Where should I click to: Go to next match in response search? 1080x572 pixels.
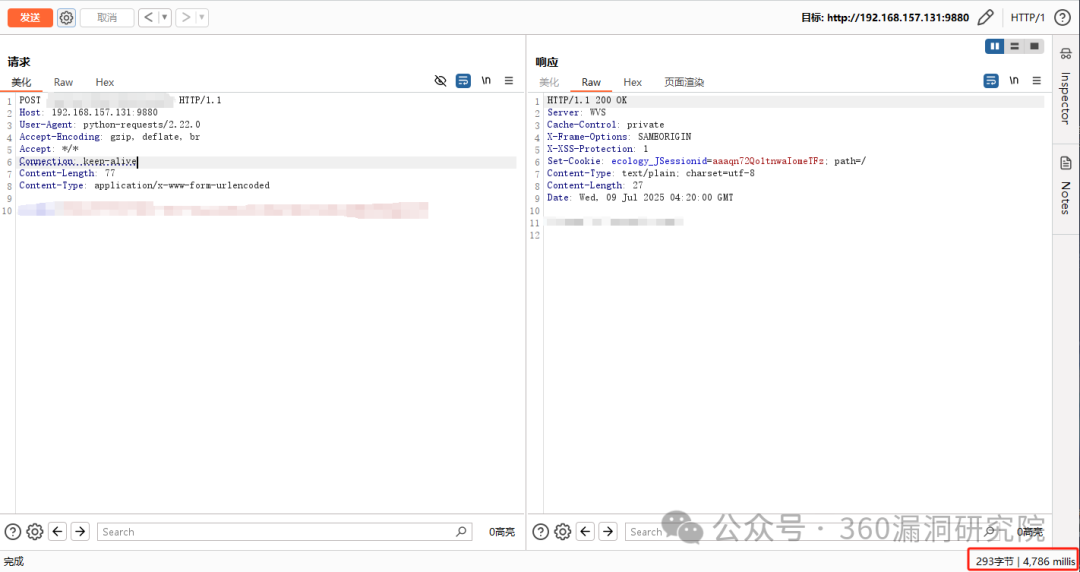[x=607, y=532]
